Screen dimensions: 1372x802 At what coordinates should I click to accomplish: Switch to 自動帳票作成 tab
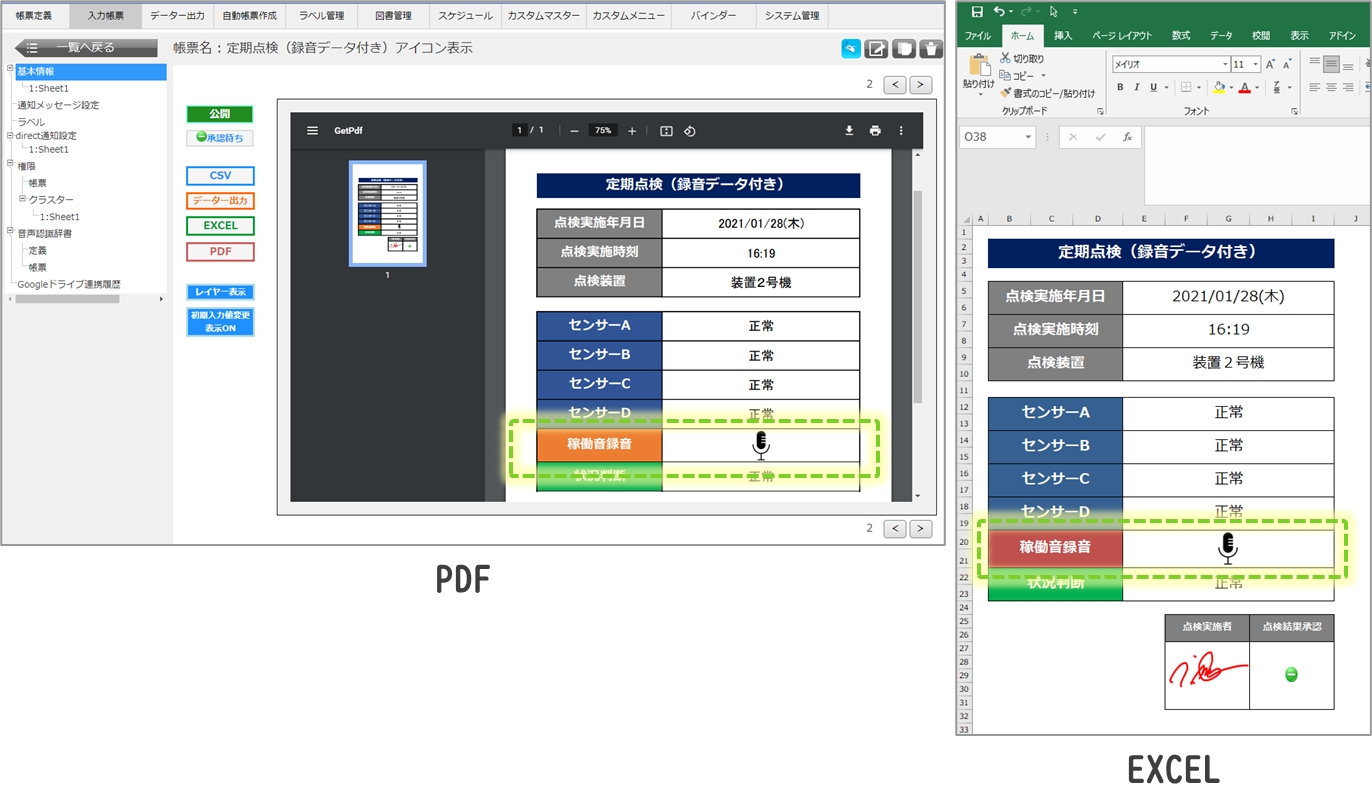[x=249, y=16]
